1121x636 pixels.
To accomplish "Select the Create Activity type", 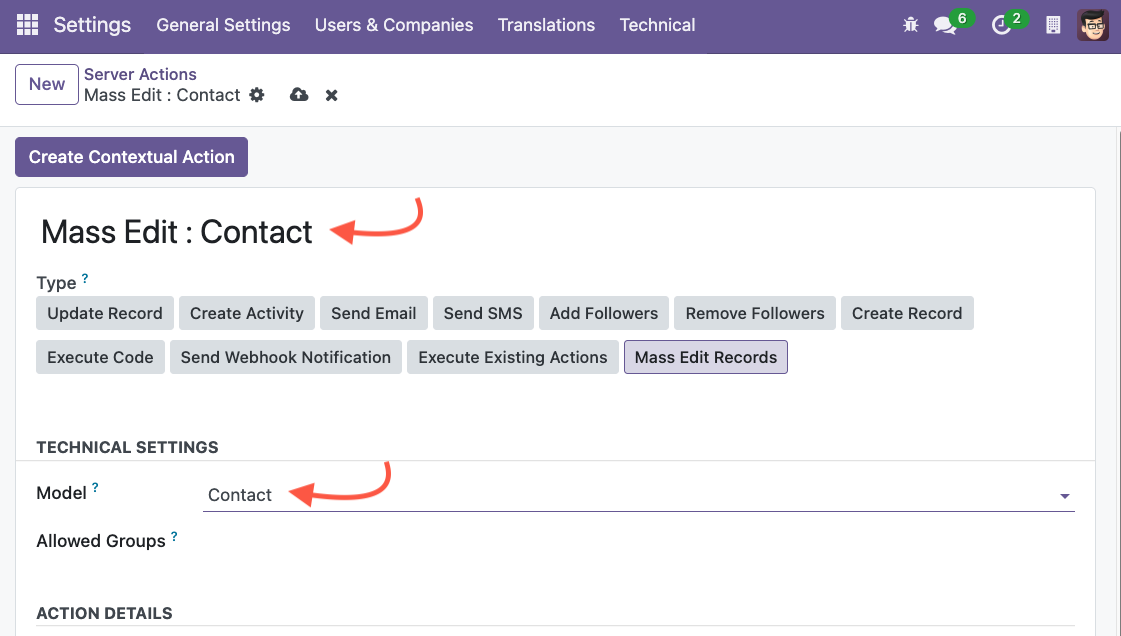I will pos(247,313).
